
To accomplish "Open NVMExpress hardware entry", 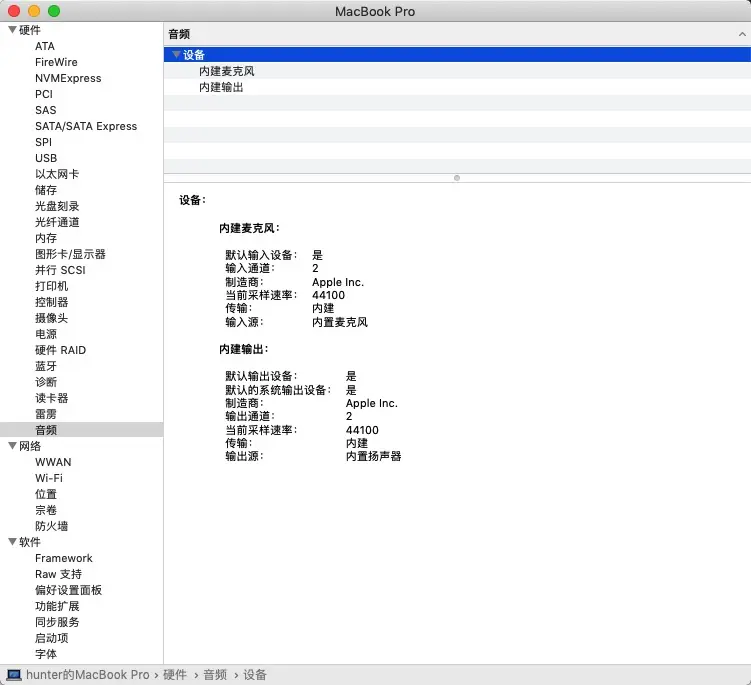I will click(68, 78).
